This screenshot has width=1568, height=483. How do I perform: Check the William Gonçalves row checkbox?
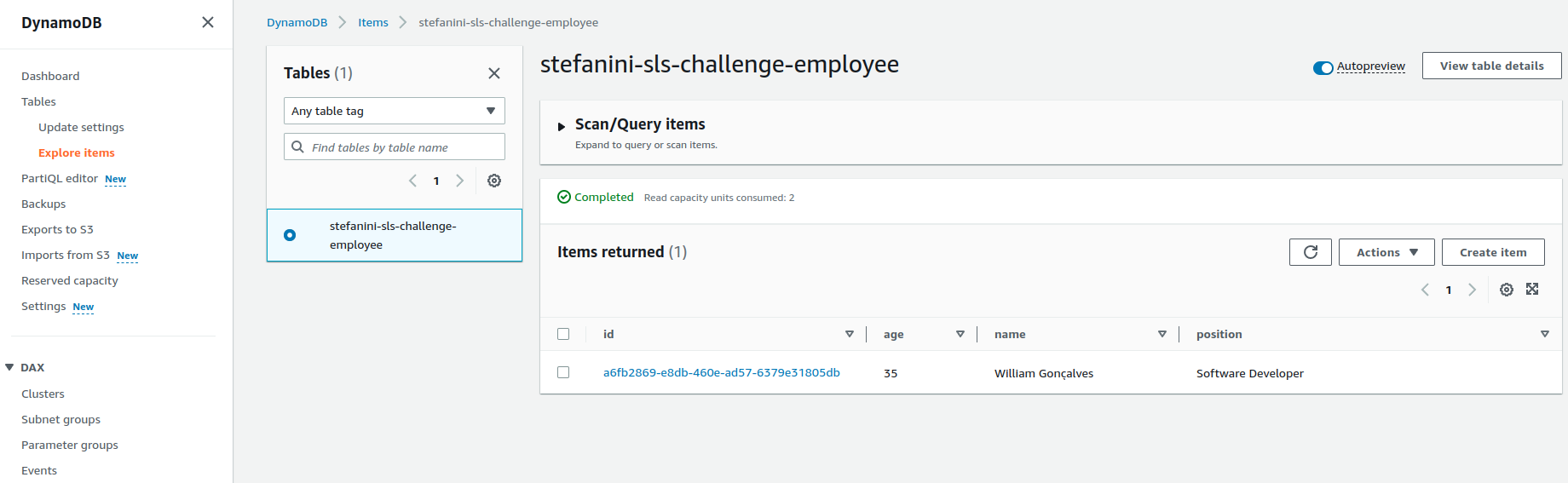[x=563, y=372]
